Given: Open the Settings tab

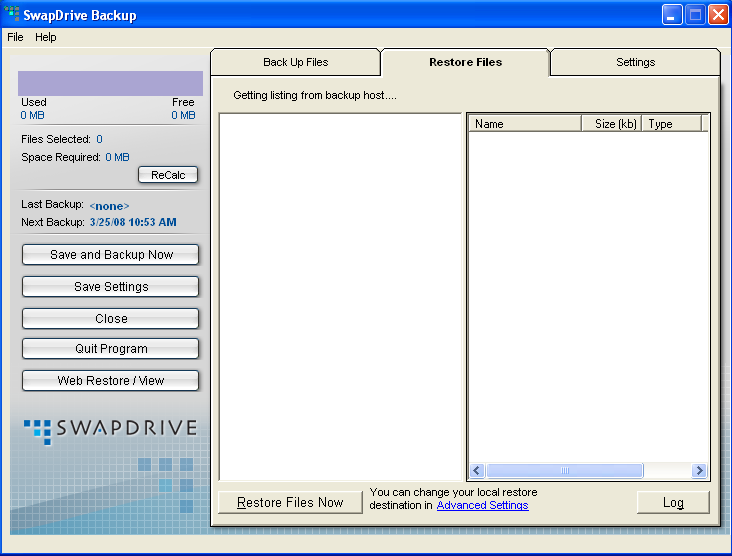Looking at the screenshot, I should coord(635,62).
